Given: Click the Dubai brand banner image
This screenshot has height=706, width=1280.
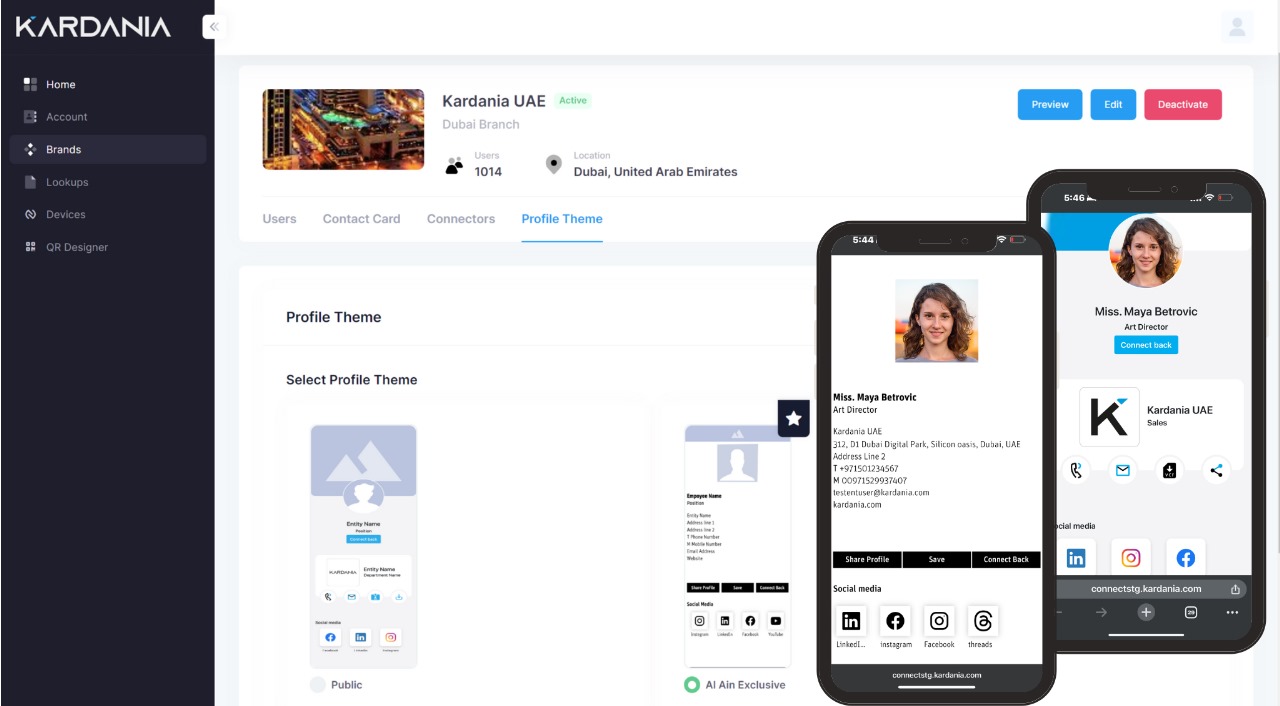Looking at the screenshot, I should pos(343,129).
